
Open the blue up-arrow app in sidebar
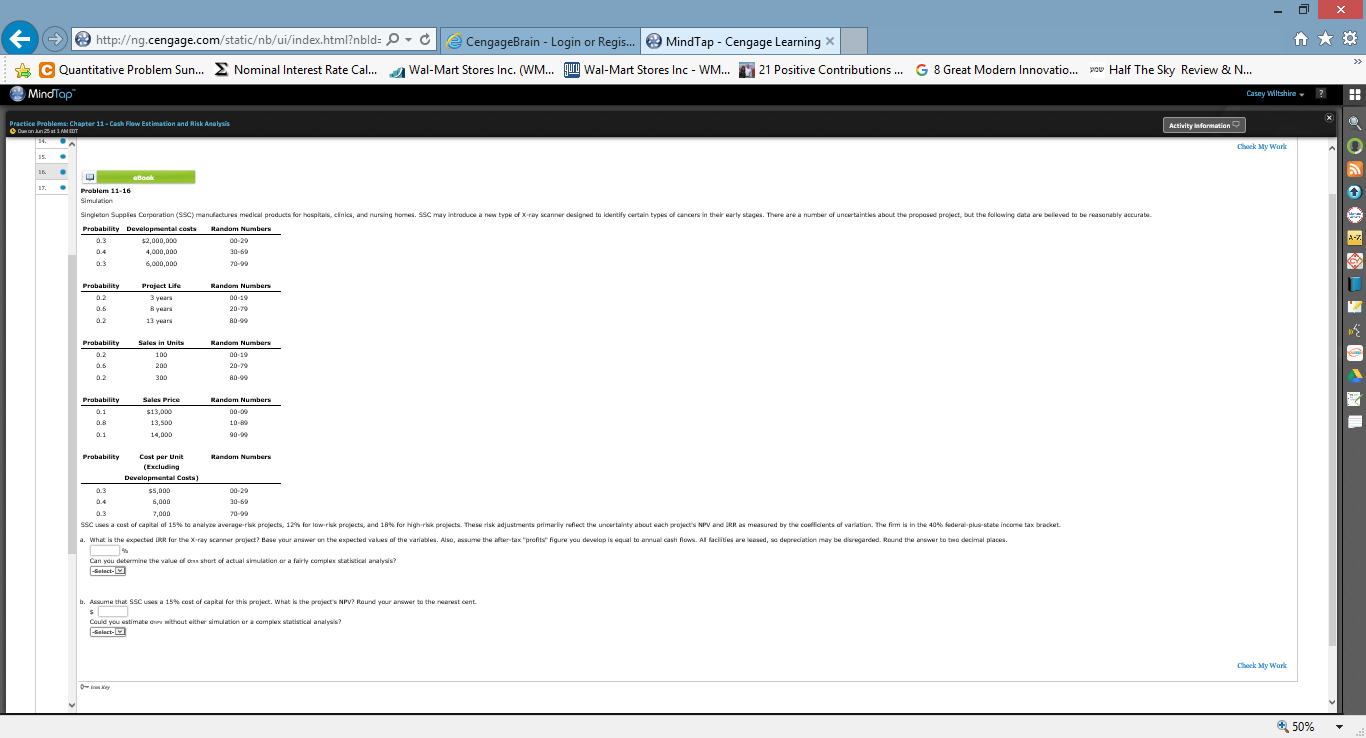coord(1355,192)
